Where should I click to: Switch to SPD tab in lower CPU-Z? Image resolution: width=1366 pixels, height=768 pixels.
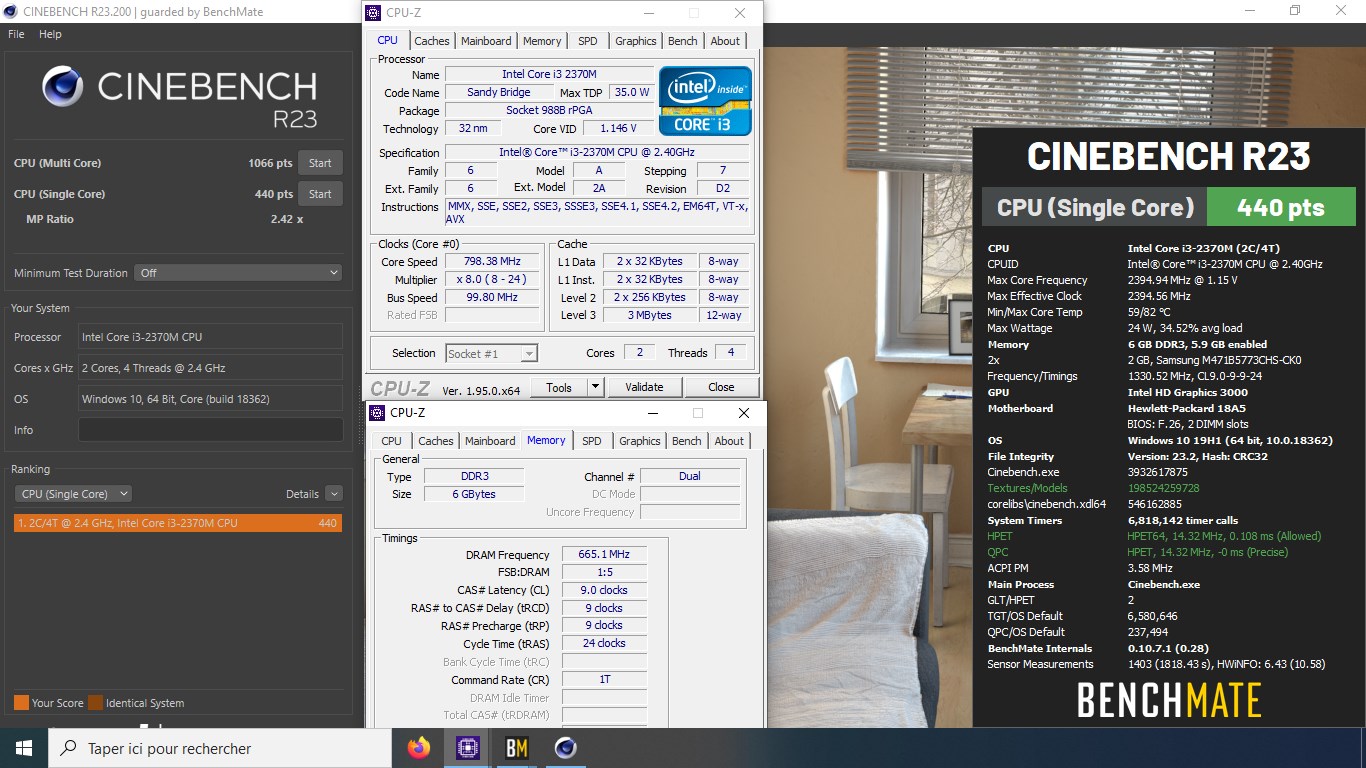[592, 441]
